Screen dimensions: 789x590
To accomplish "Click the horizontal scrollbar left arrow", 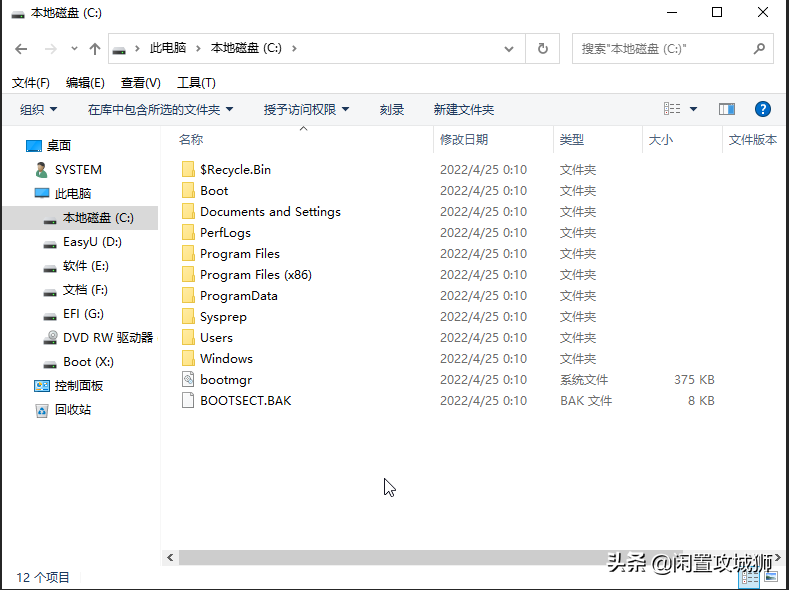I will pyautogui.click(x=170, y=558).
